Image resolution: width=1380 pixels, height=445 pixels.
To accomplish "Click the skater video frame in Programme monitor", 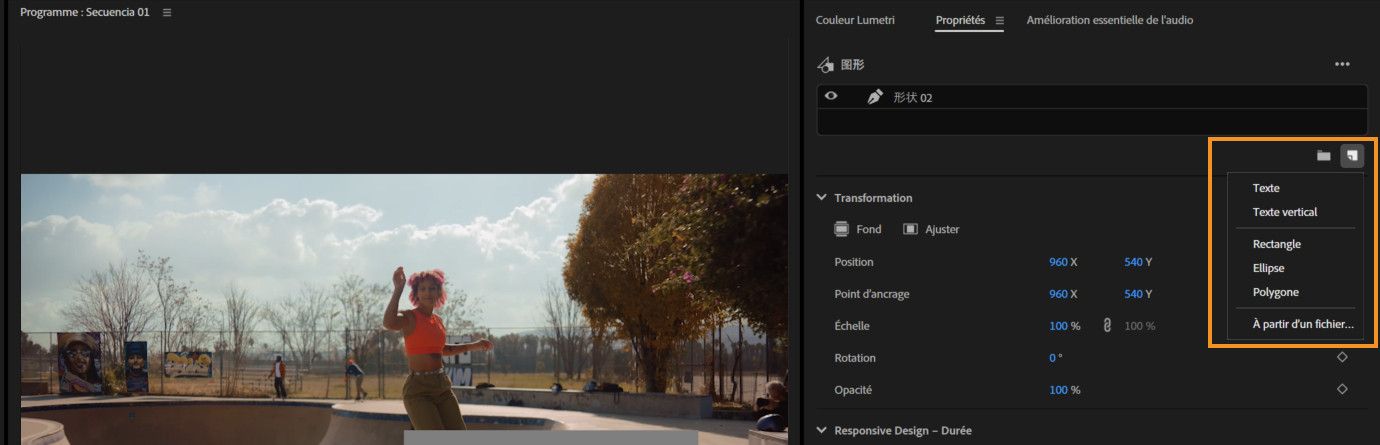I will [x=404, y=309].
